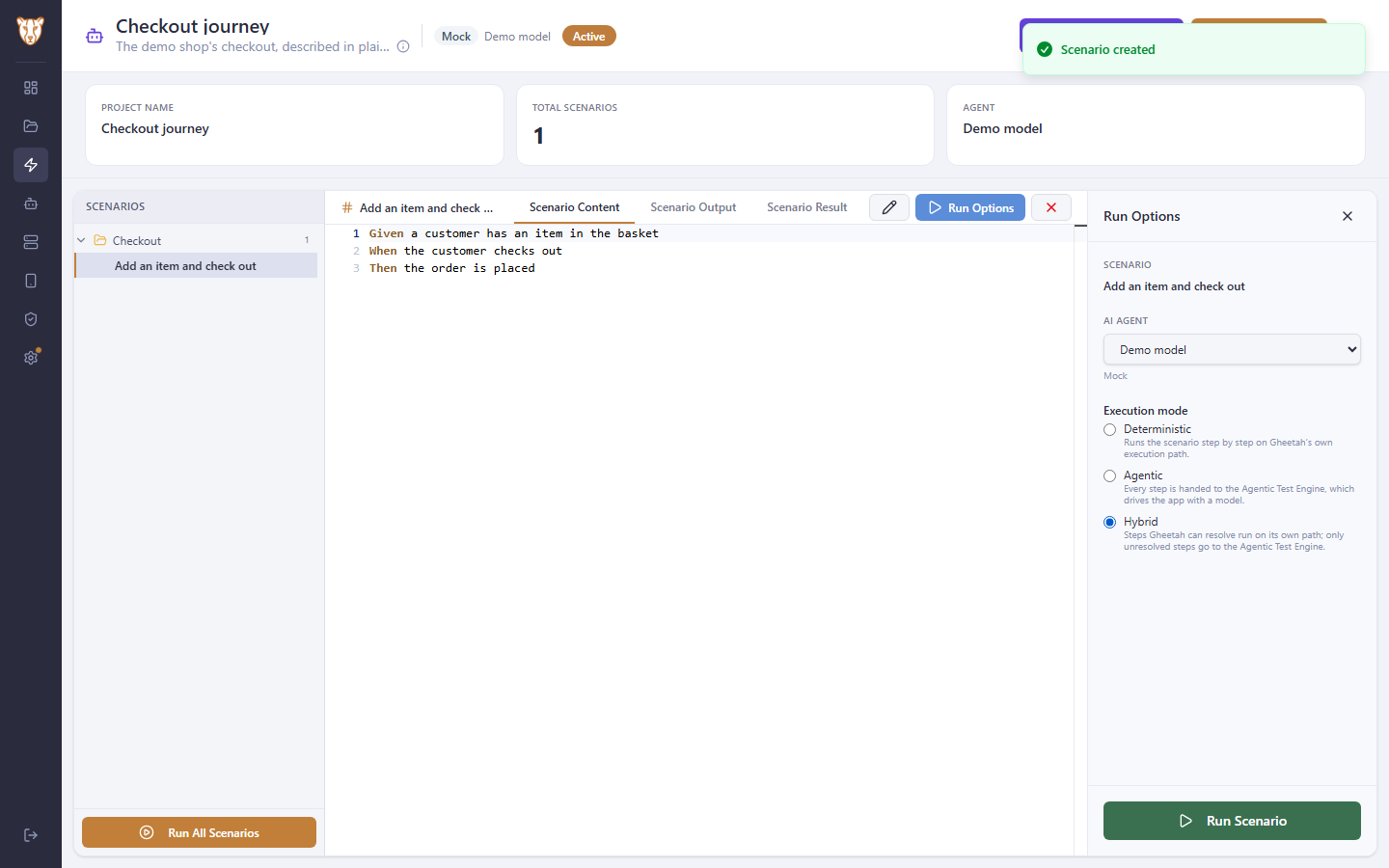This screenshot has width=1389, height=868.
Task: Click the Run Options button
Action: [970, 207]
